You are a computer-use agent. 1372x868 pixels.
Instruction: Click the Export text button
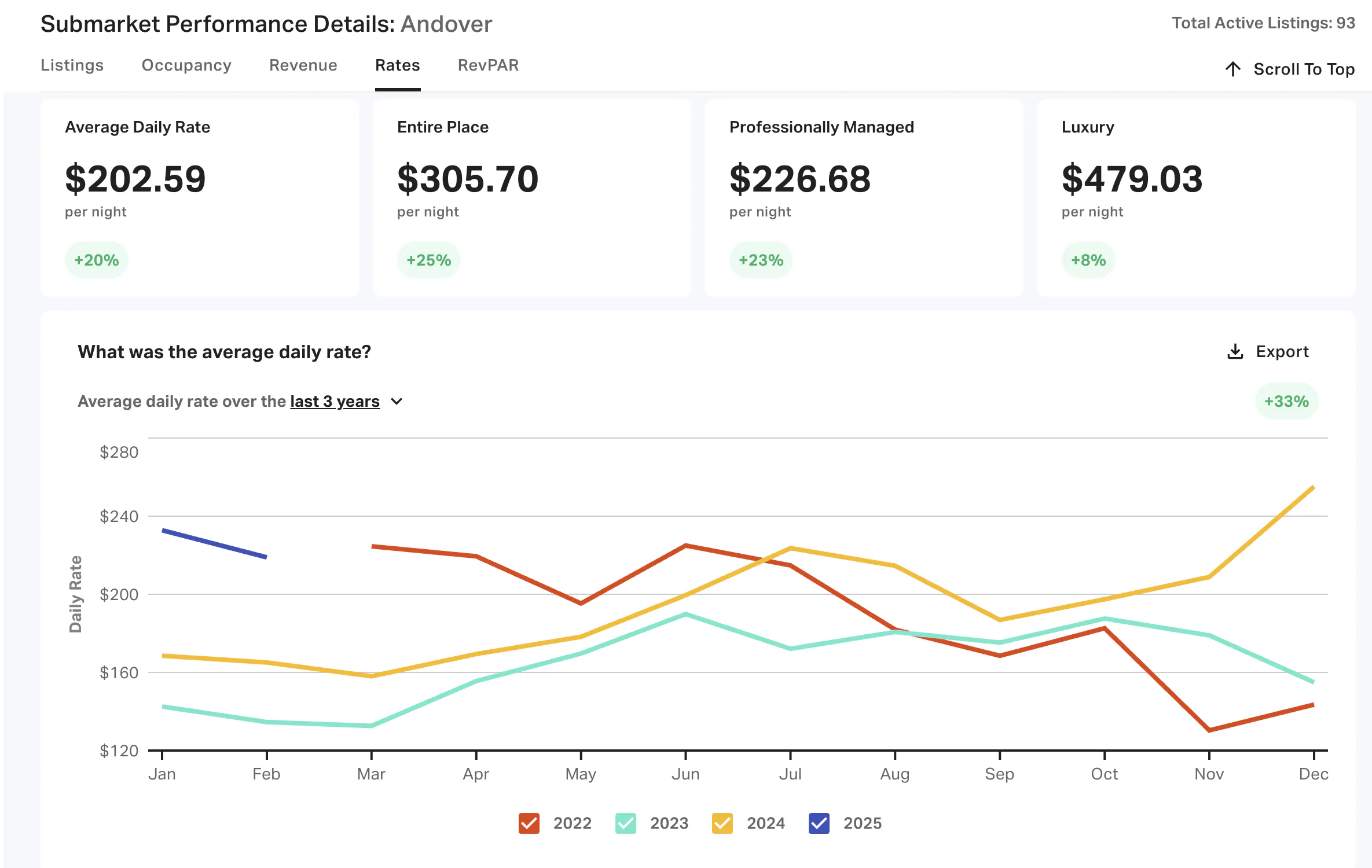click(1282, 352)
